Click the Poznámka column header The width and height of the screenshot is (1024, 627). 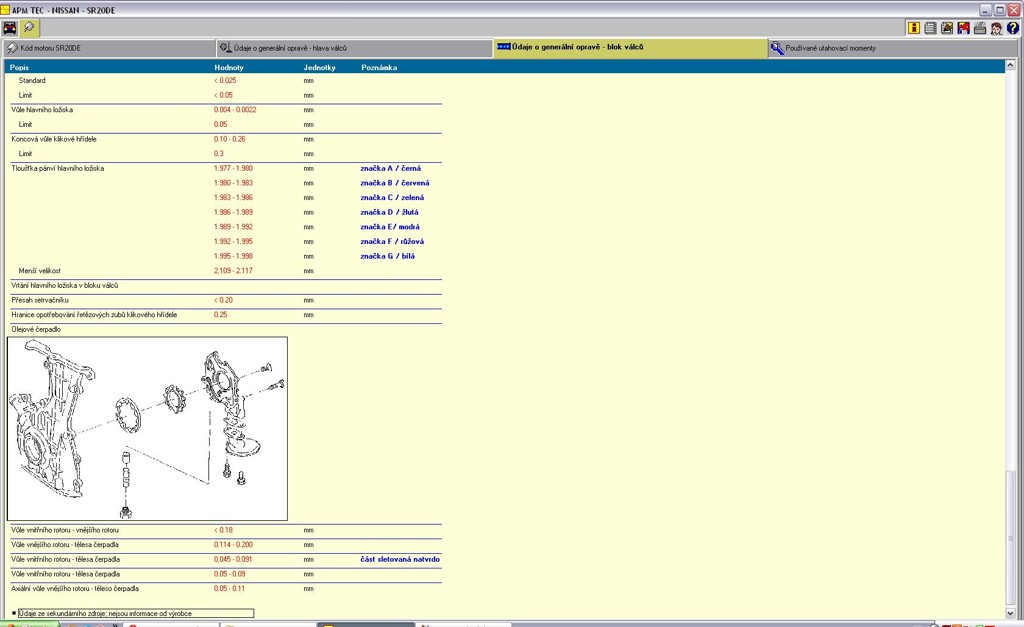click(378, 67)
